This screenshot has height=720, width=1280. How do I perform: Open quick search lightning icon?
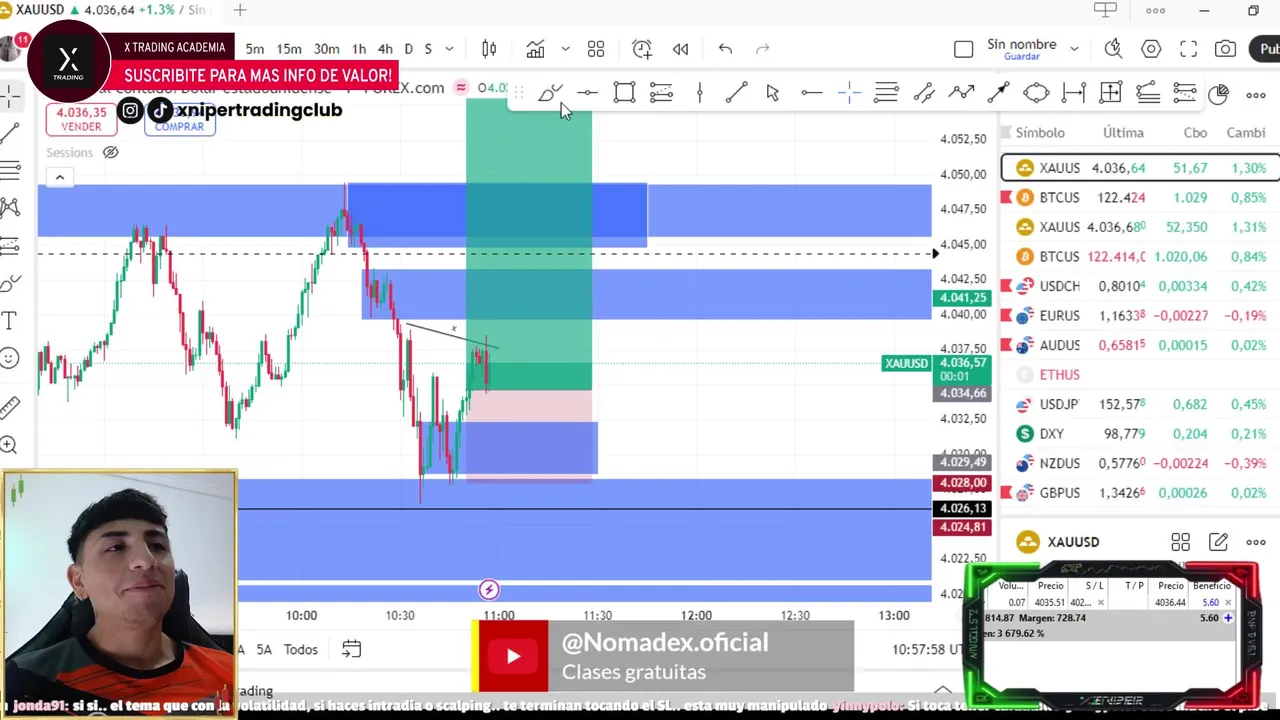coord(1113,49)
